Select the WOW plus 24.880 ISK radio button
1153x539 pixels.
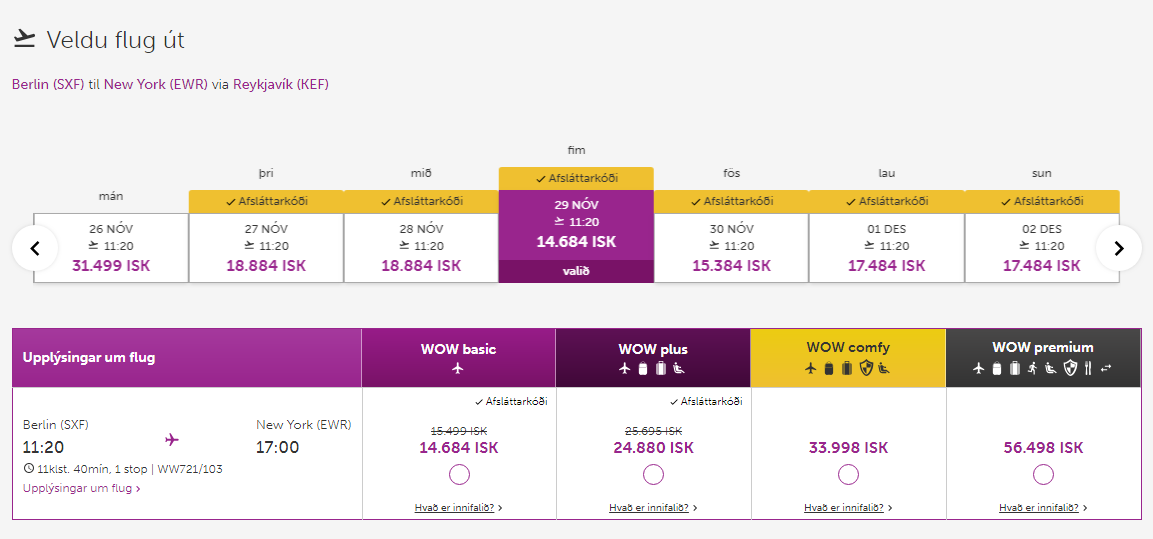(653, 474)
